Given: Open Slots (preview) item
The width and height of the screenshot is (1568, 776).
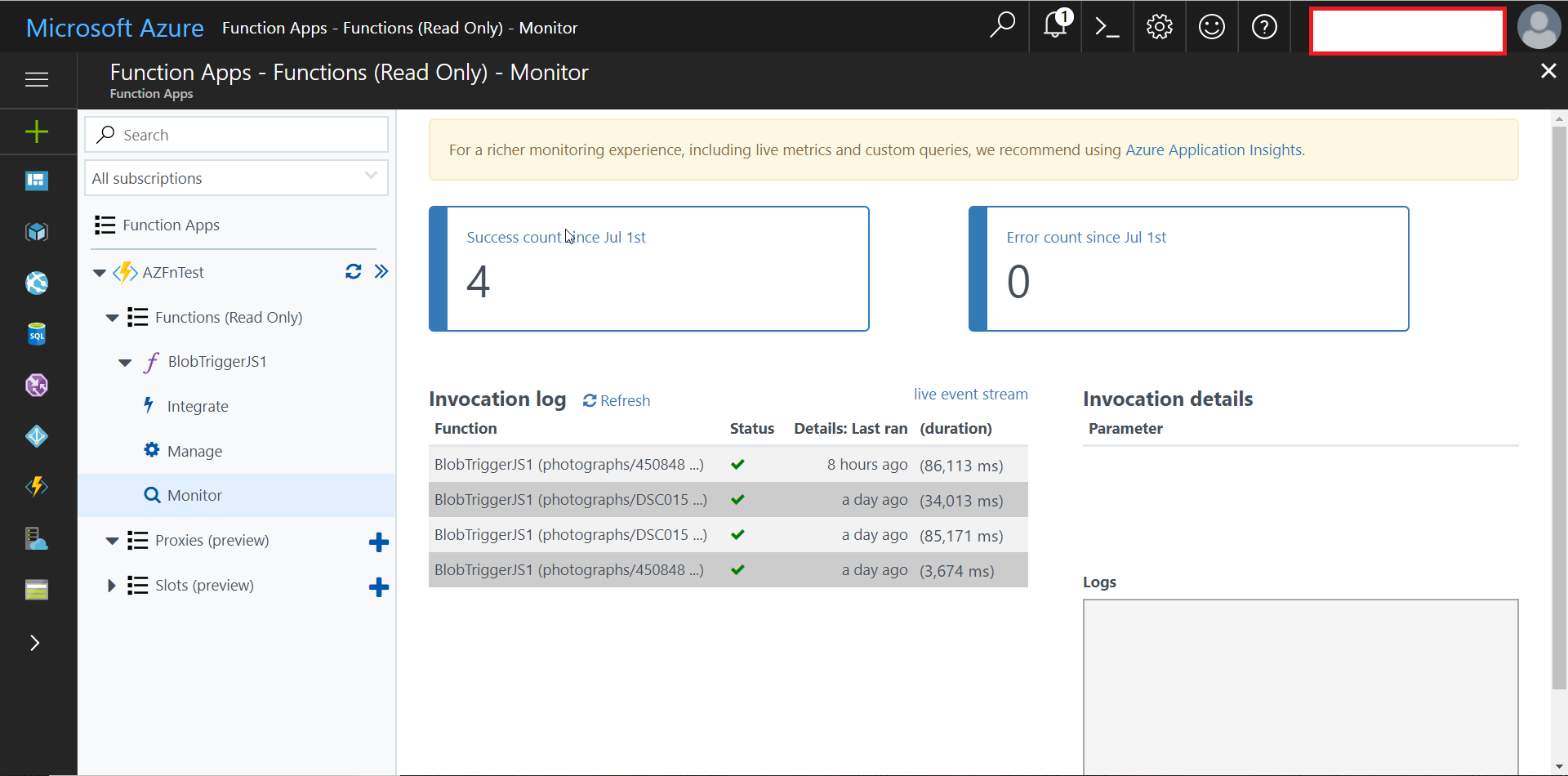Looking at the screenshot, I should pyautogui.click(x=204, y=585).
